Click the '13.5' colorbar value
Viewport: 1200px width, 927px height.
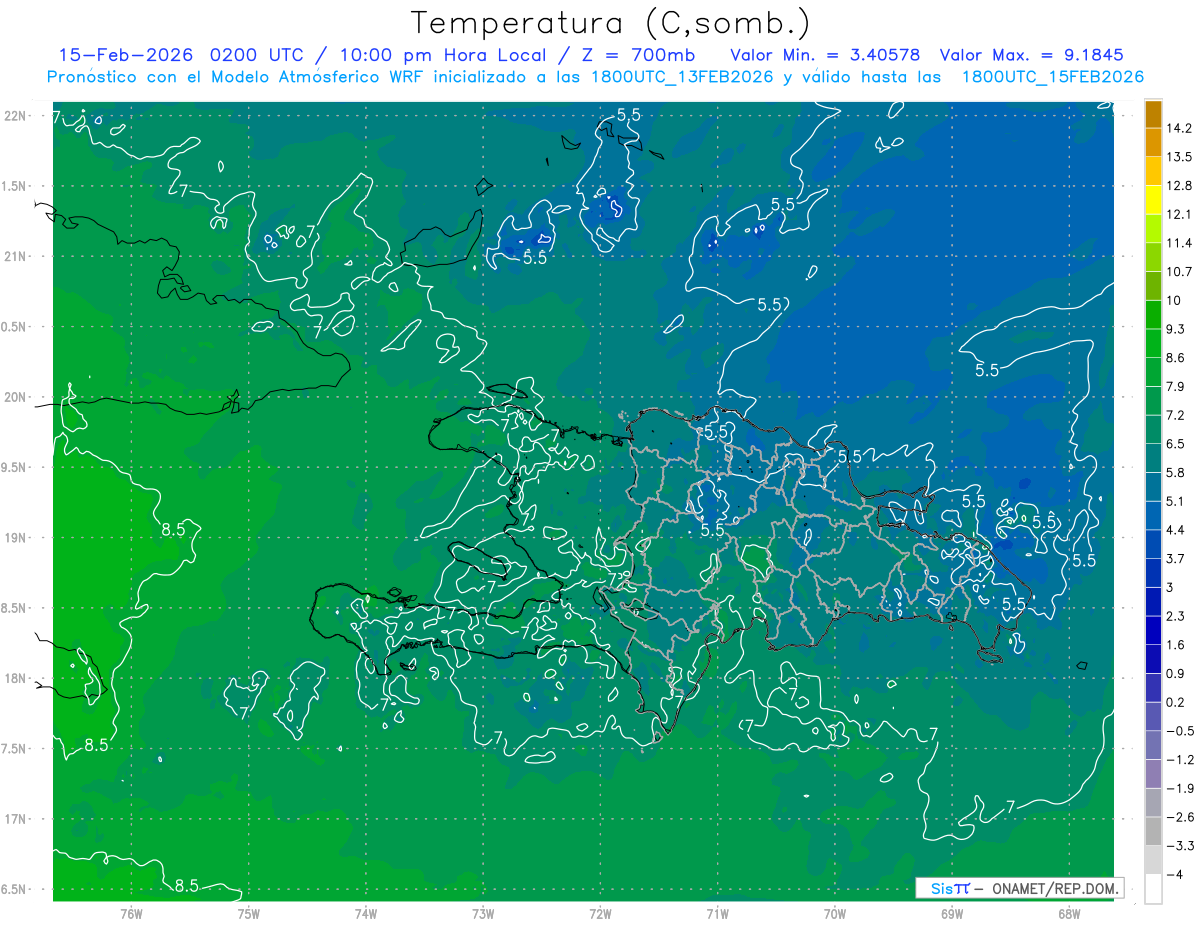(x=1180, y=157)
